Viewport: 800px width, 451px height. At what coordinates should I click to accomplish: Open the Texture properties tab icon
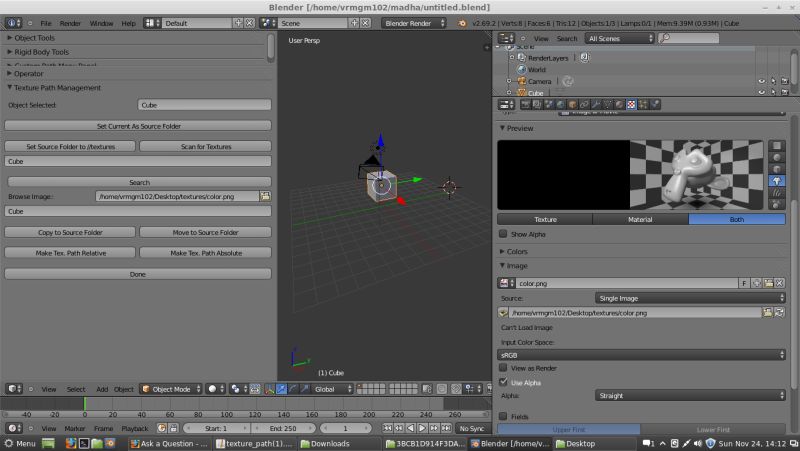tap(632, 105)
